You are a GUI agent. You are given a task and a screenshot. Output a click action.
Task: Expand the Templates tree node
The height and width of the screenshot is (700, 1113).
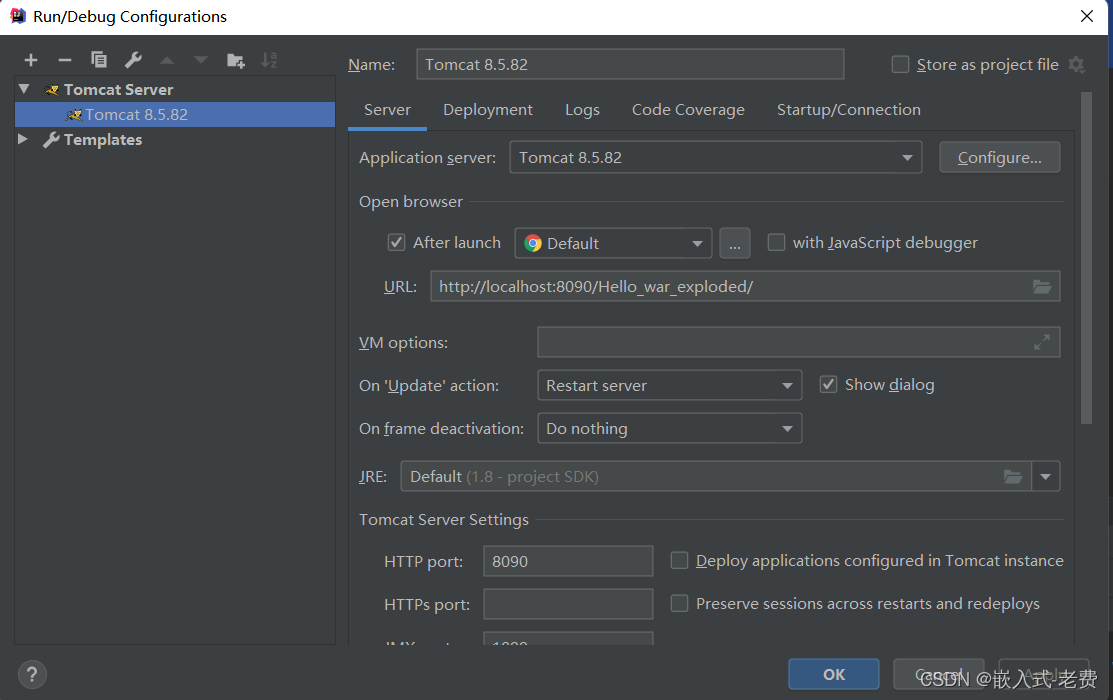pos(22,139)
